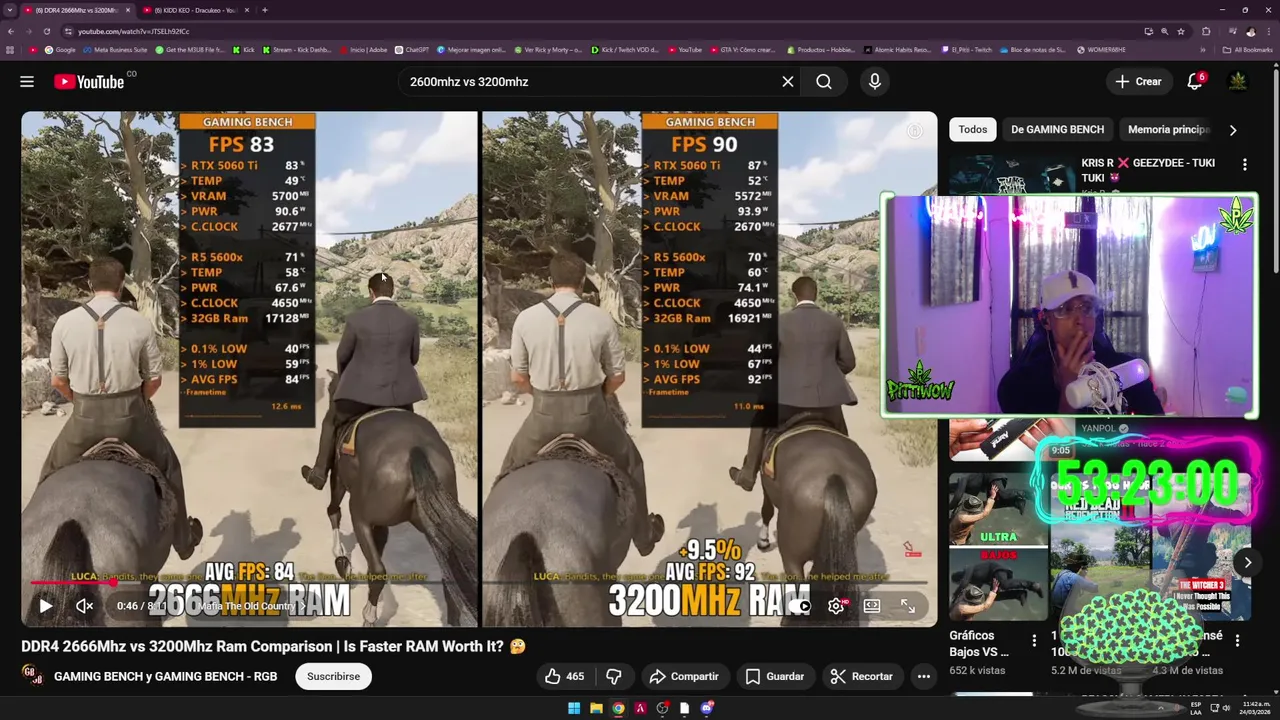Select the Todos filter chip
Image resolution: width=1280 pixels, height=720 pixels.
[x=972, y=129]
